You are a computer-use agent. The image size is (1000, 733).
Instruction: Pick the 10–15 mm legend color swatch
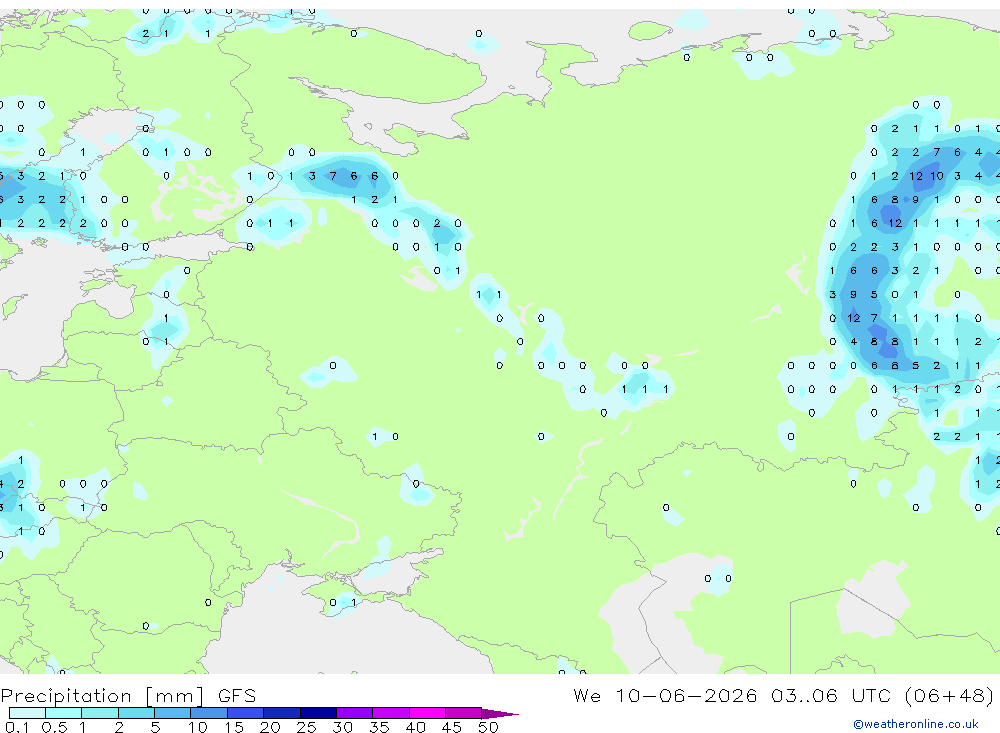point(209,713)
